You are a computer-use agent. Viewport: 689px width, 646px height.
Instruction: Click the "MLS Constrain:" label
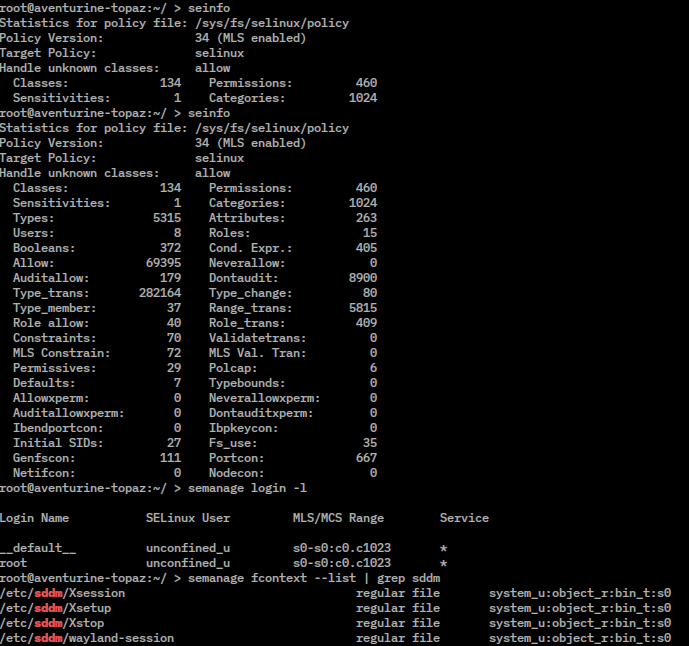[x=62, y=353]
